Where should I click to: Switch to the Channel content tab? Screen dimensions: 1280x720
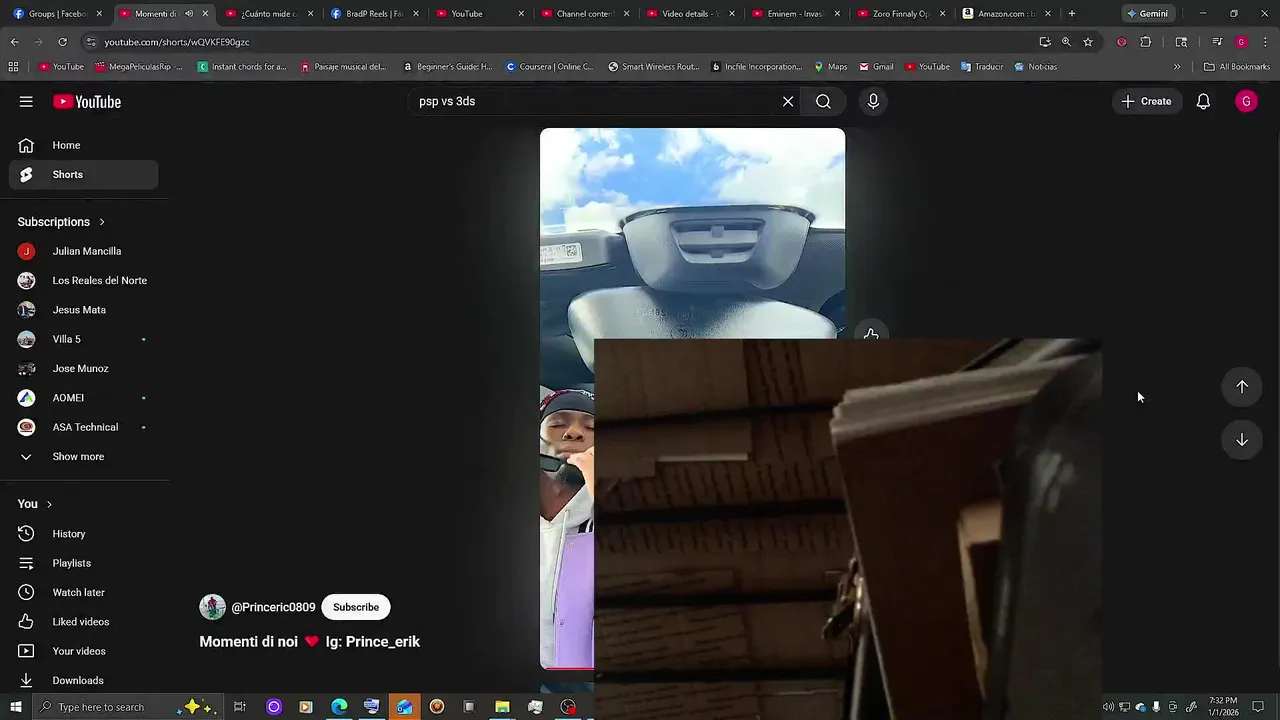pos(585,14)
